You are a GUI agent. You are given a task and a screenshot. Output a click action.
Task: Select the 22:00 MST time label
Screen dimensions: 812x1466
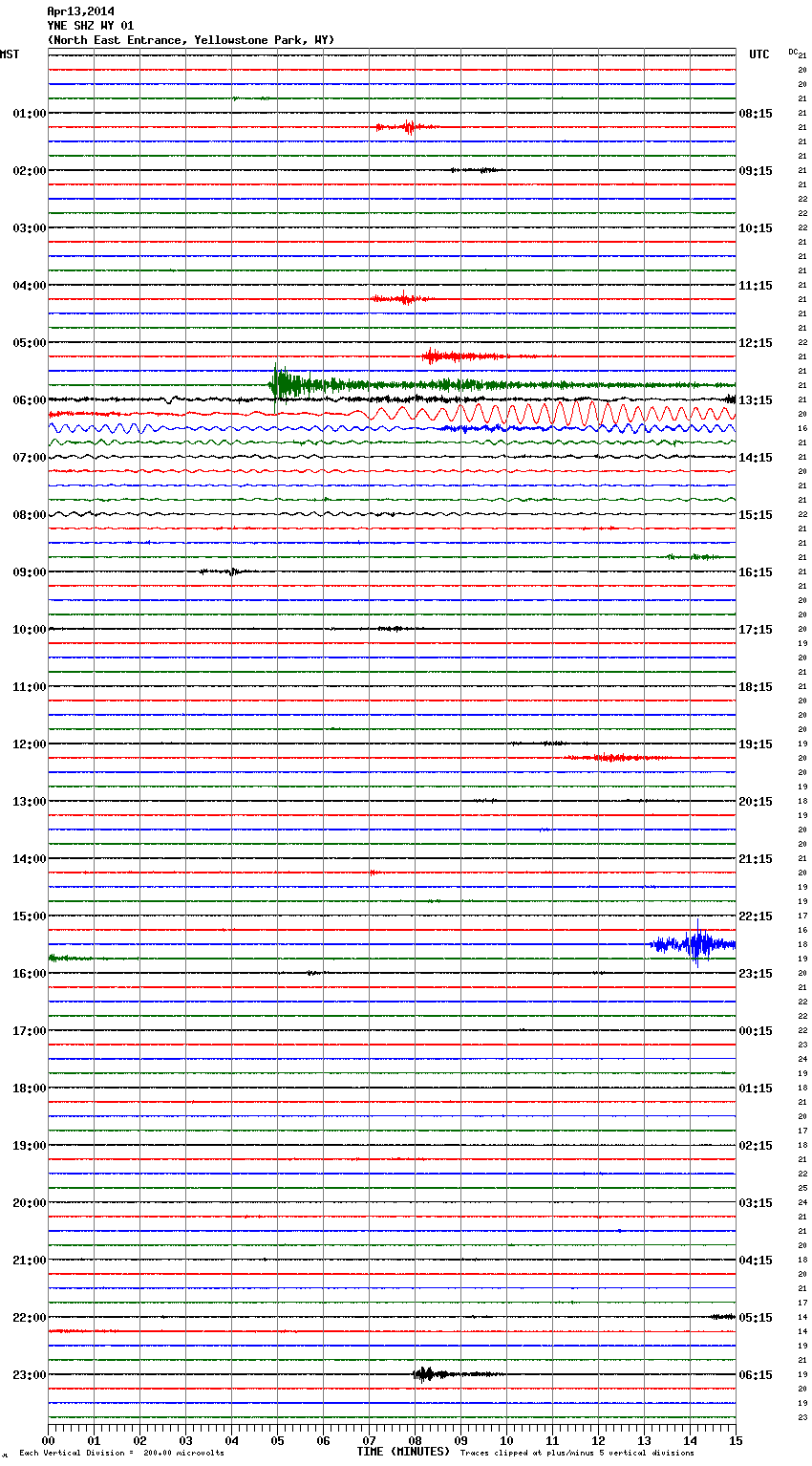29,1318
